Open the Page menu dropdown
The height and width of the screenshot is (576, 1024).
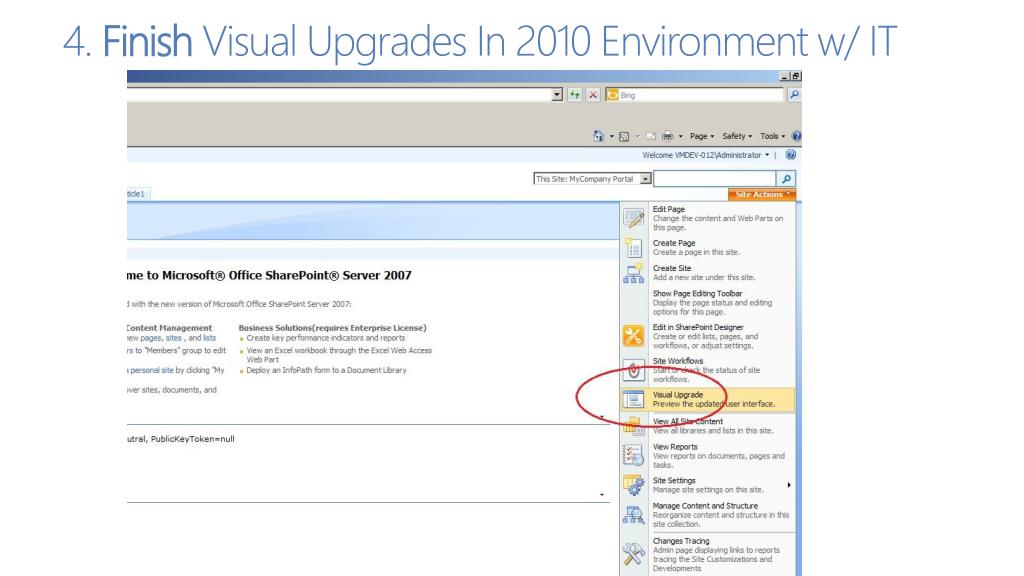tap(701, 136)
